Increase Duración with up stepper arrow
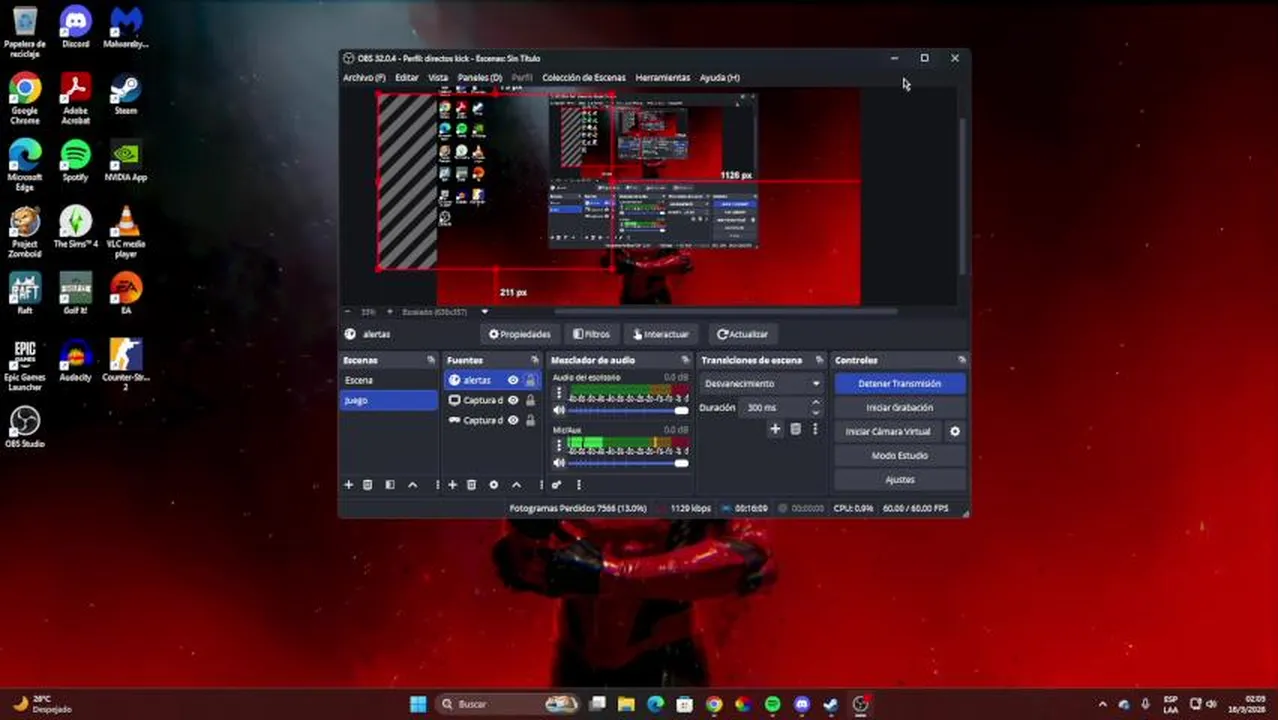The image size is (1278, 720). point(816,402)
